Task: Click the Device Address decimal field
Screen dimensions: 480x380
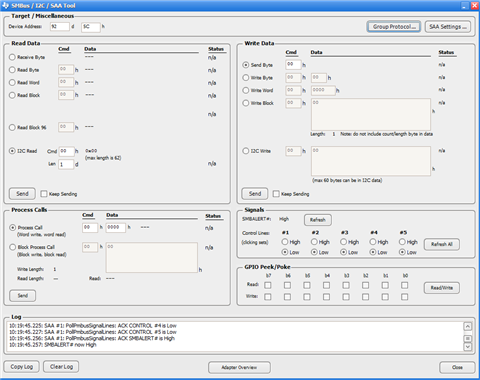Action: pyautogui.click(x=60, y=27)
